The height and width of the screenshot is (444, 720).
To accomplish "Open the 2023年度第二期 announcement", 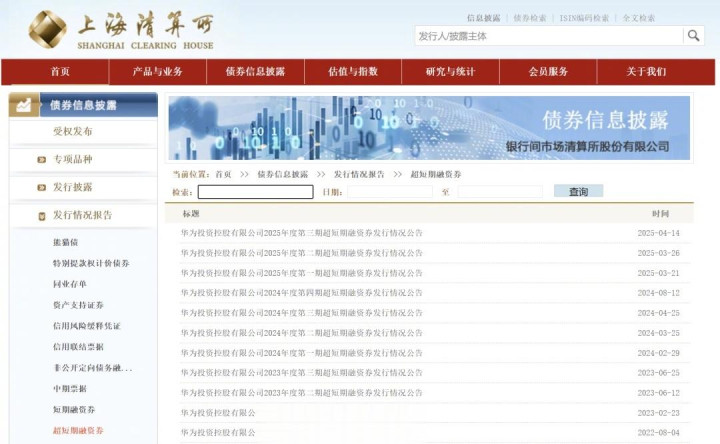I will click(x=302, y=393).
